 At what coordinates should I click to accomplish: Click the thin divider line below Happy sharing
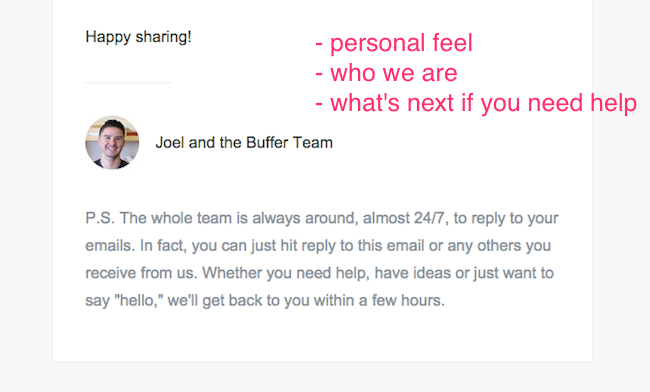tap(129, 82)
